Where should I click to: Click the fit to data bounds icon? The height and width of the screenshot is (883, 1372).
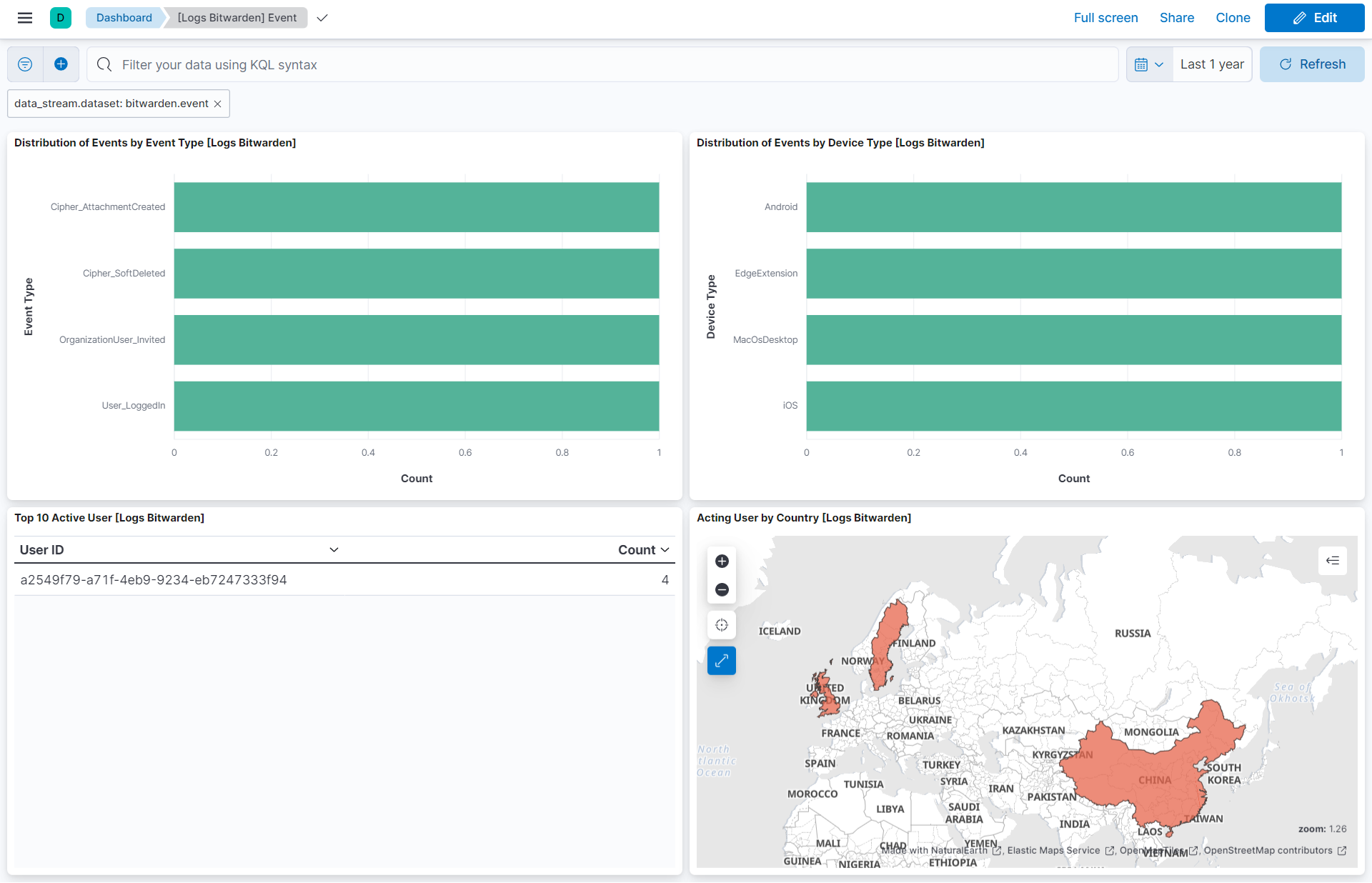click(x=722, y=625)
